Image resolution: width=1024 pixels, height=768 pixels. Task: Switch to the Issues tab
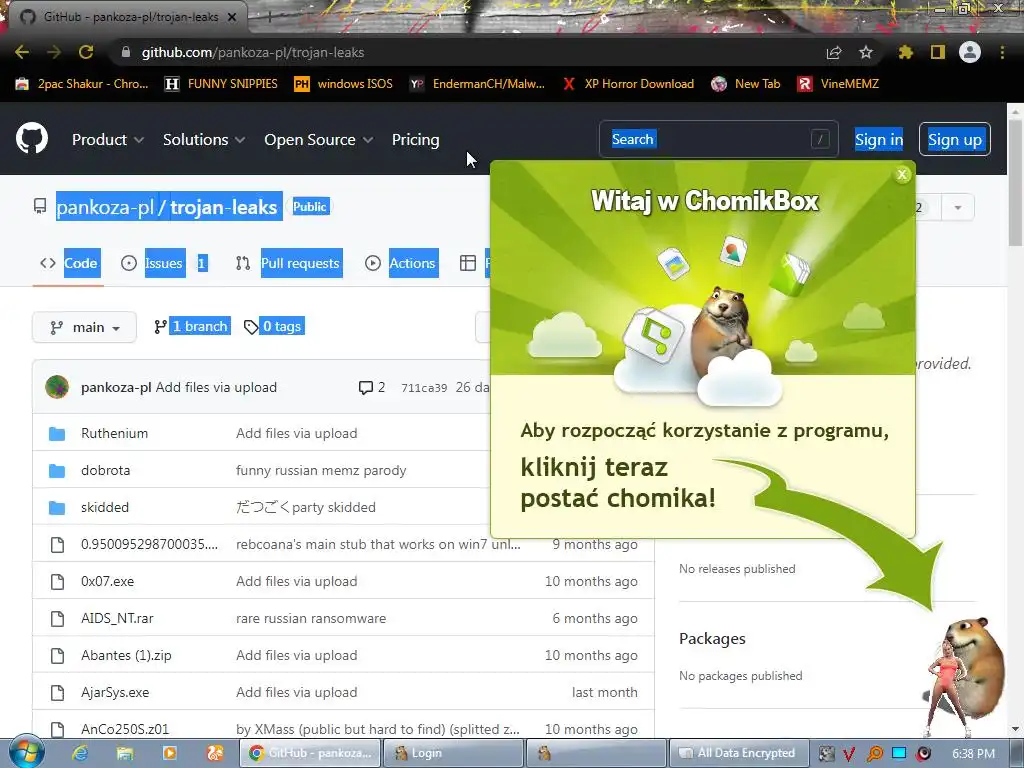click(164, 263)
